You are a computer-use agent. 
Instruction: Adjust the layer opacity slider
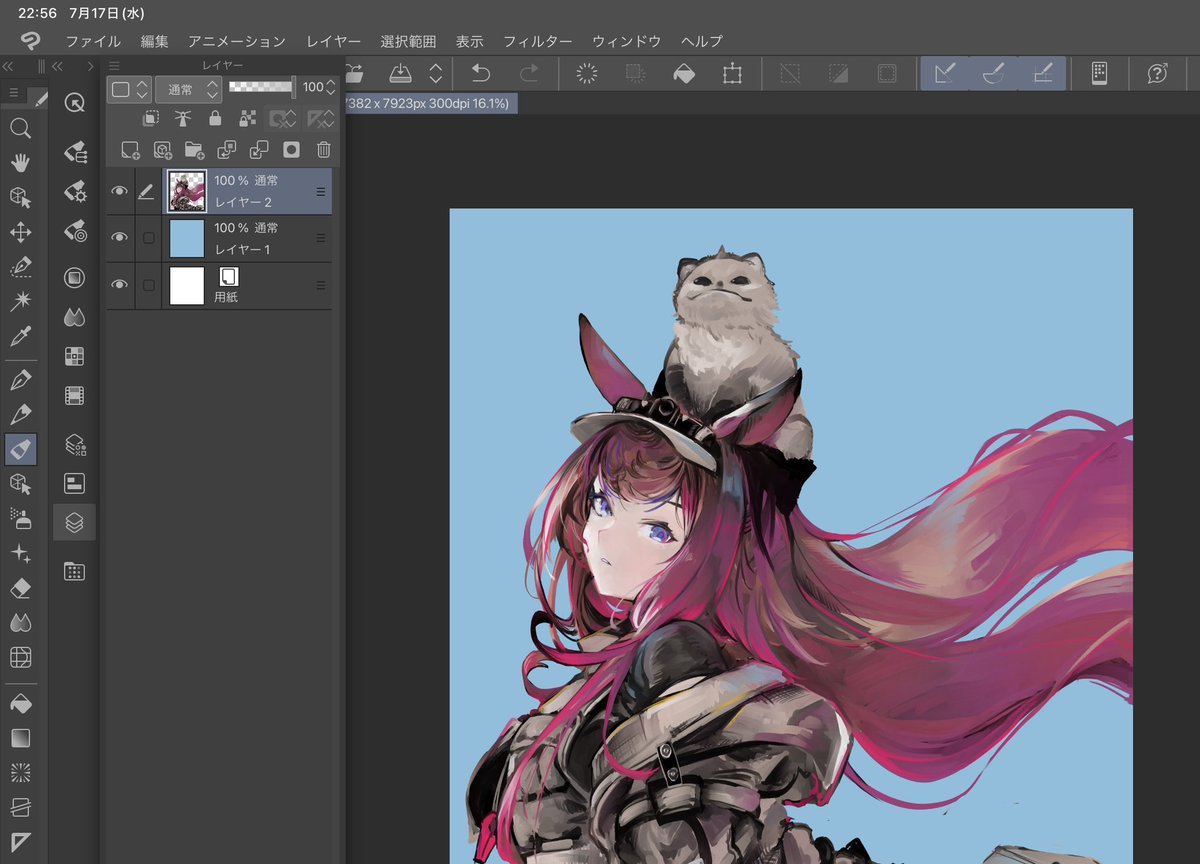(x=262, y=87)
